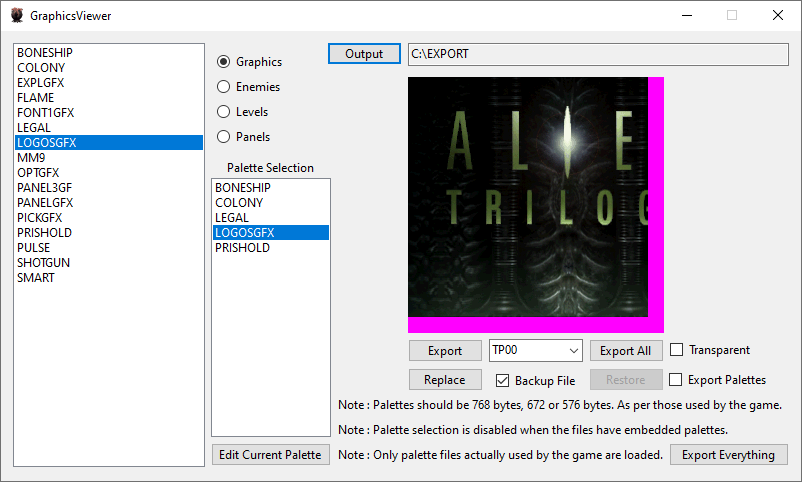
Task: Select PICKGFX in the file list
Action: coord(109,217)
